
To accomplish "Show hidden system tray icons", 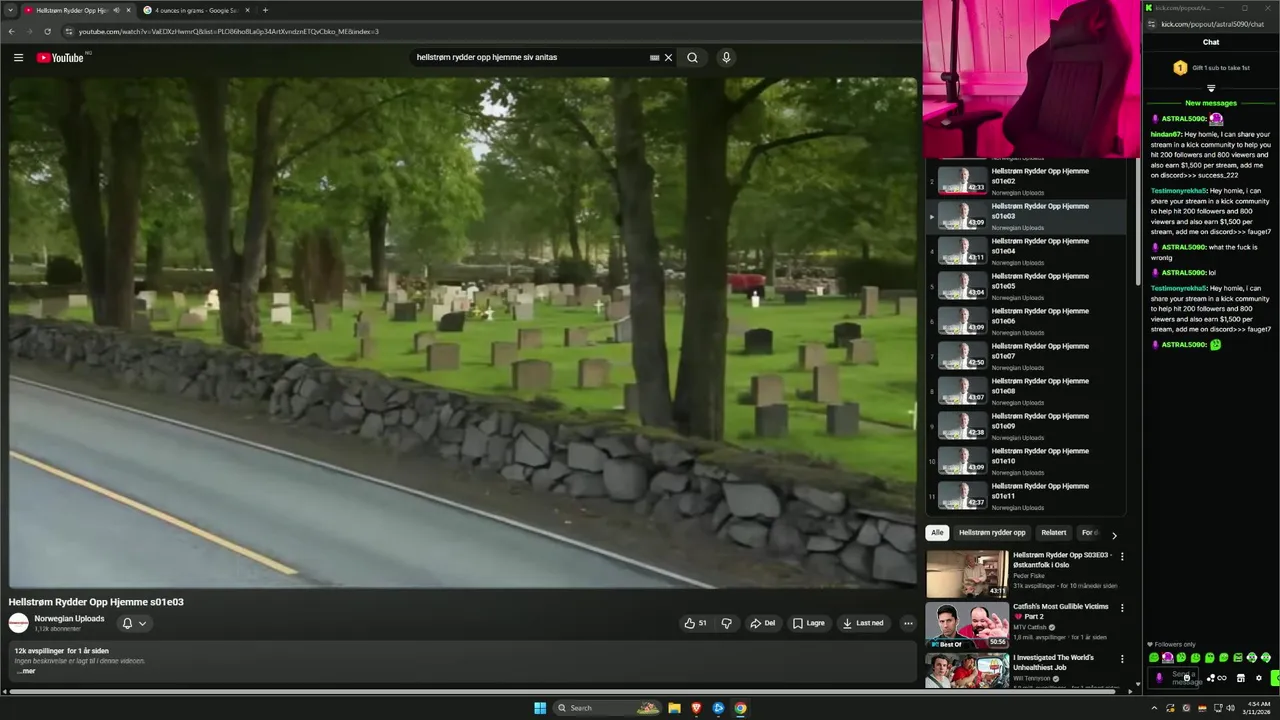I will point(1154,708).
